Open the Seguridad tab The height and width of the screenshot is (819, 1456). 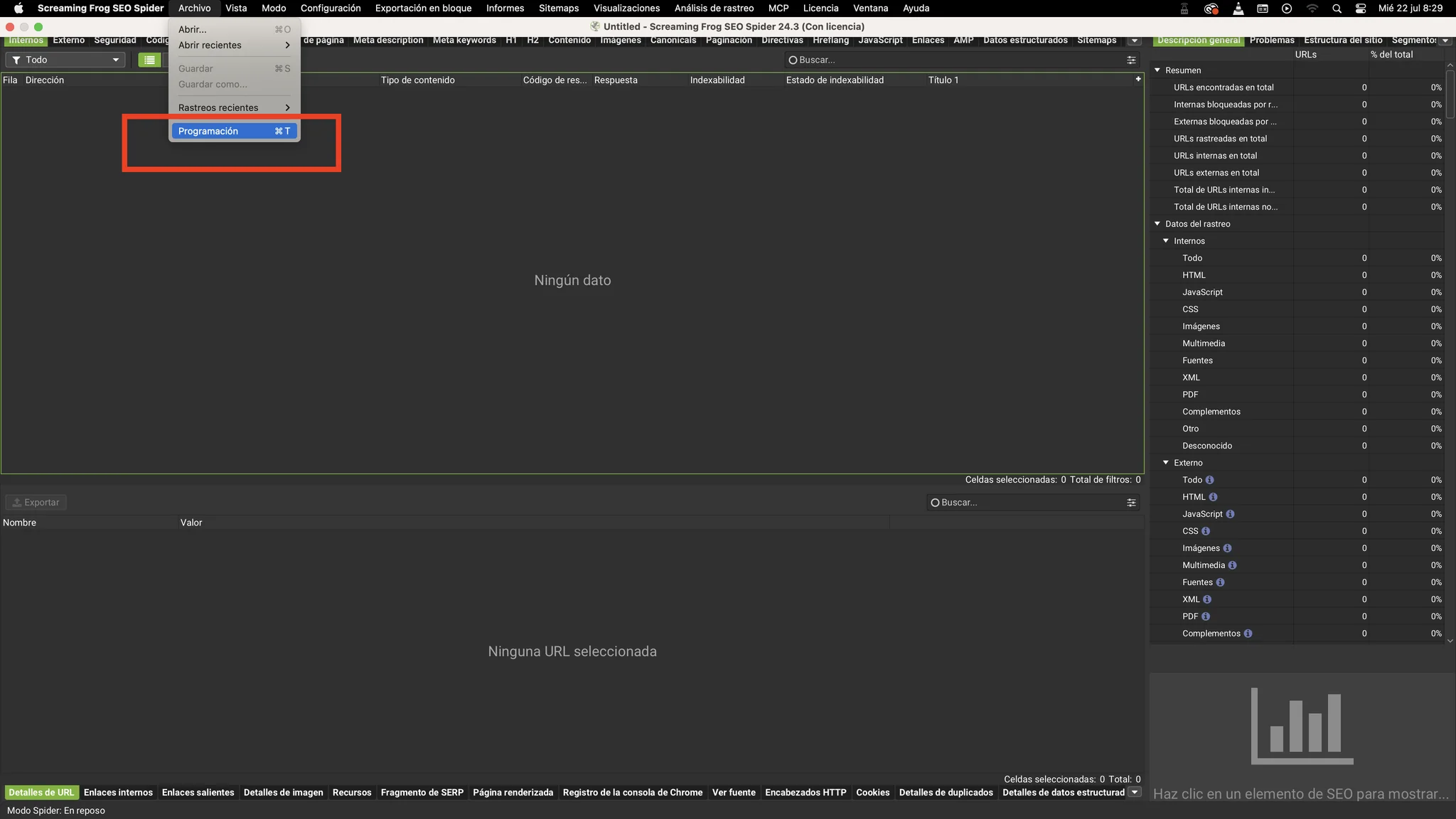115,41
